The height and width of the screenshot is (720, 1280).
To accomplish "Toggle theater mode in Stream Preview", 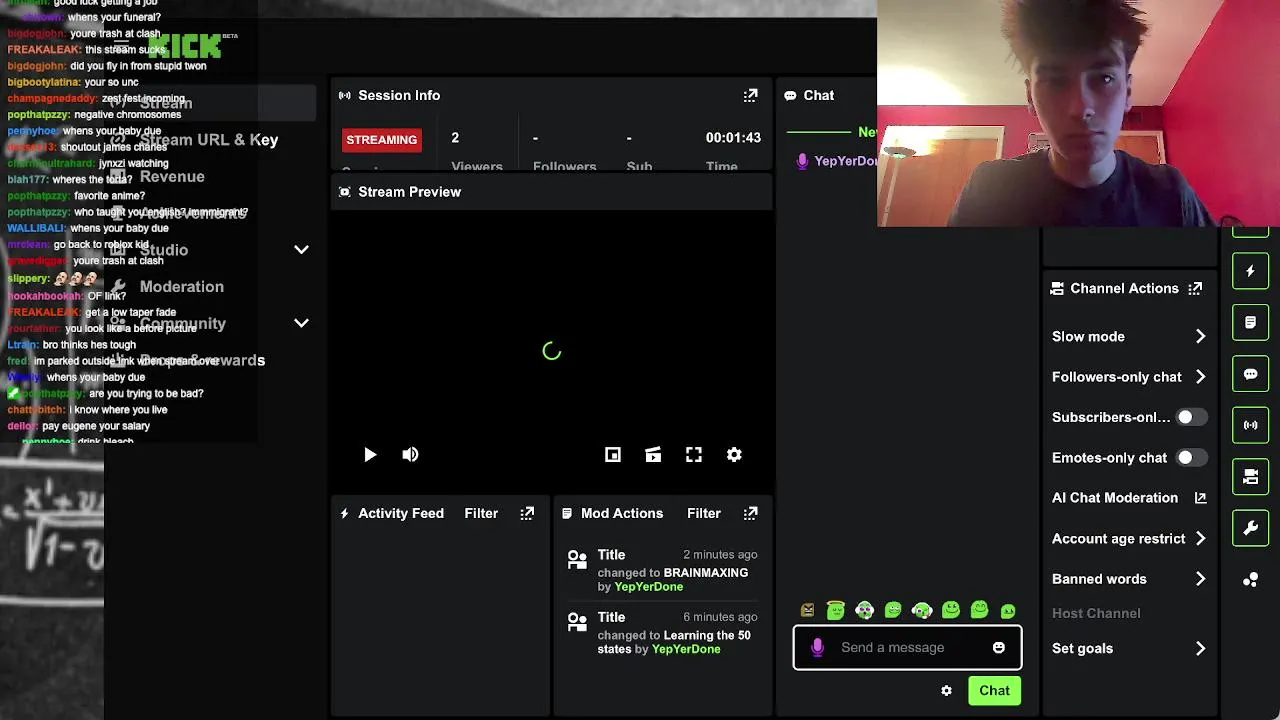I will coord(653,454).
